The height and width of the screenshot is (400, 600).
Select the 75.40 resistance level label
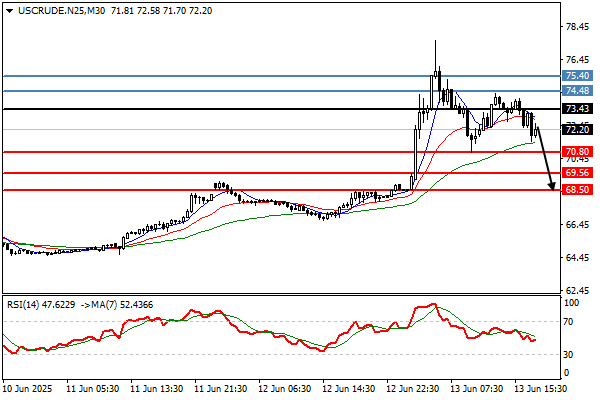point(577,76)
